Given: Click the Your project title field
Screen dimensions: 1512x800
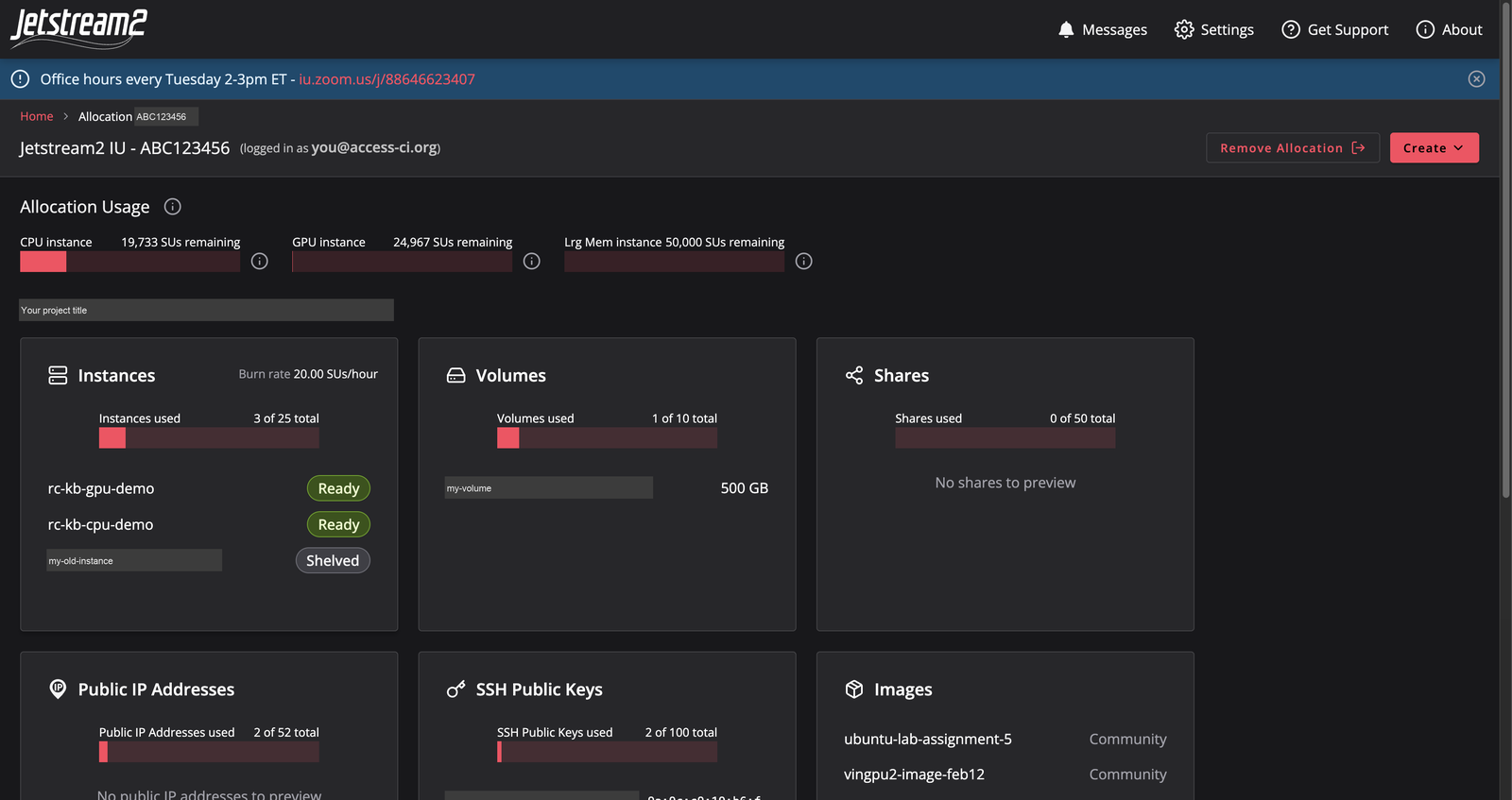Looking at the screenshot, I should [x=206, y=310].
